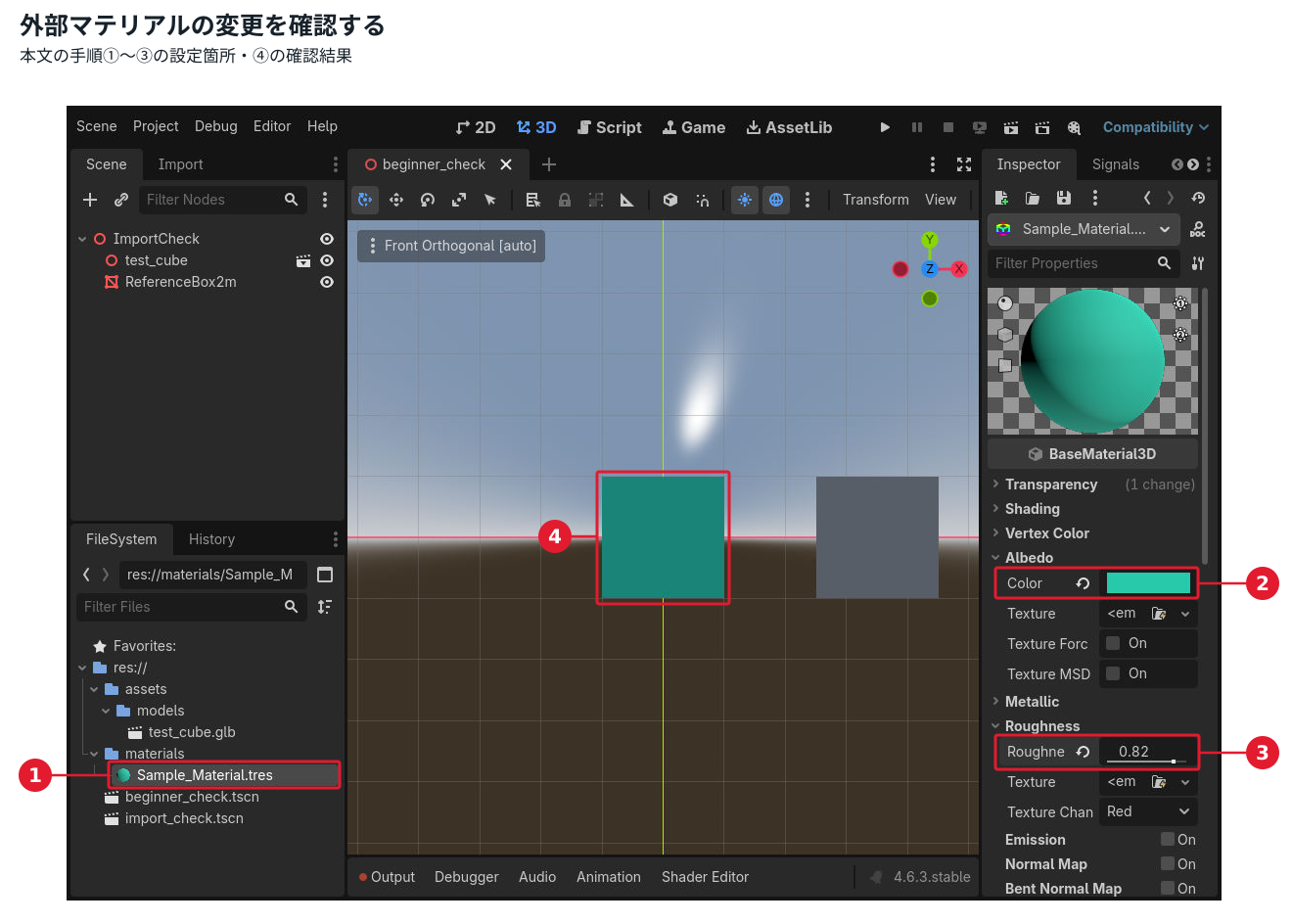Revert the Albedo Color to default
This screenshot has width=1292, height=924.
pyautogui.click(x=1083, y=583)
